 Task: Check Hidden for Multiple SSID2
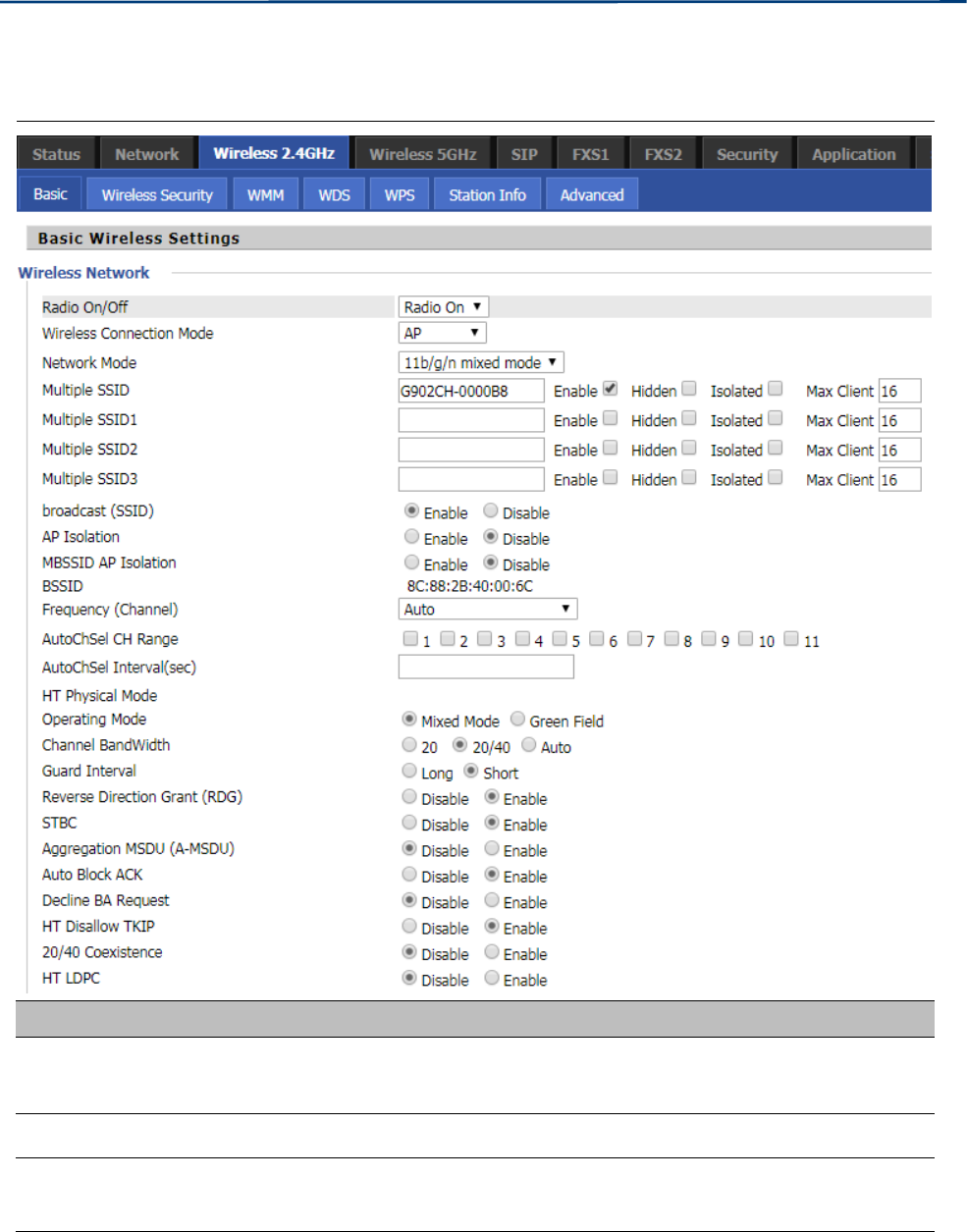click(x=689, y=448)
